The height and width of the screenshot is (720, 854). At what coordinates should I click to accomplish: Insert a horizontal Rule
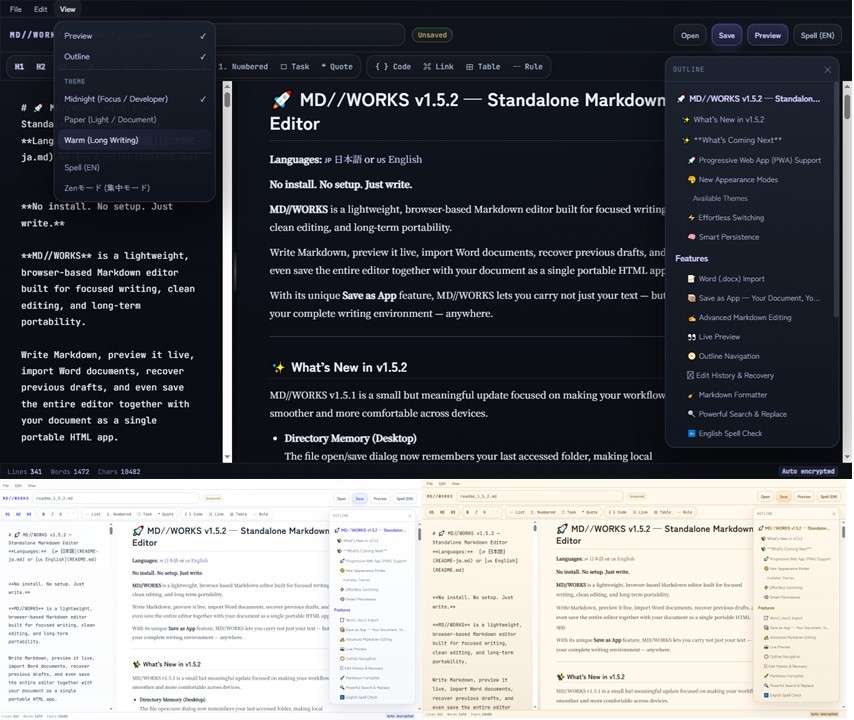pos(527,66)
